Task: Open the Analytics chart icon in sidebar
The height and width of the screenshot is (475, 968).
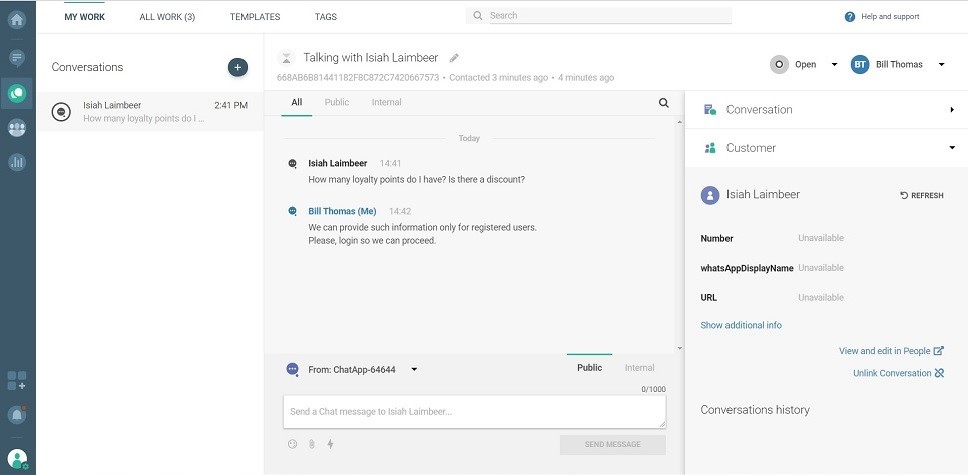Action: (17, 162)
